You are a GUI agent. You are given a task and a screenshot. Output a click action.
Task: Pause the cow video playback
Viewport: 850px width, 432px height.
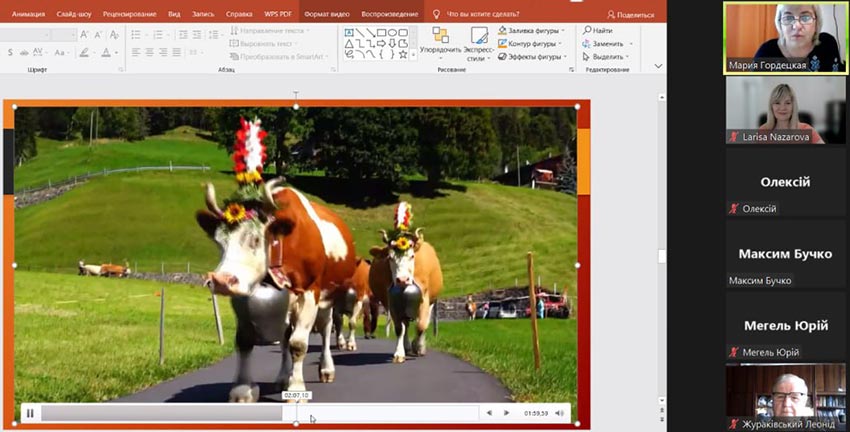(x=30, y=413)
